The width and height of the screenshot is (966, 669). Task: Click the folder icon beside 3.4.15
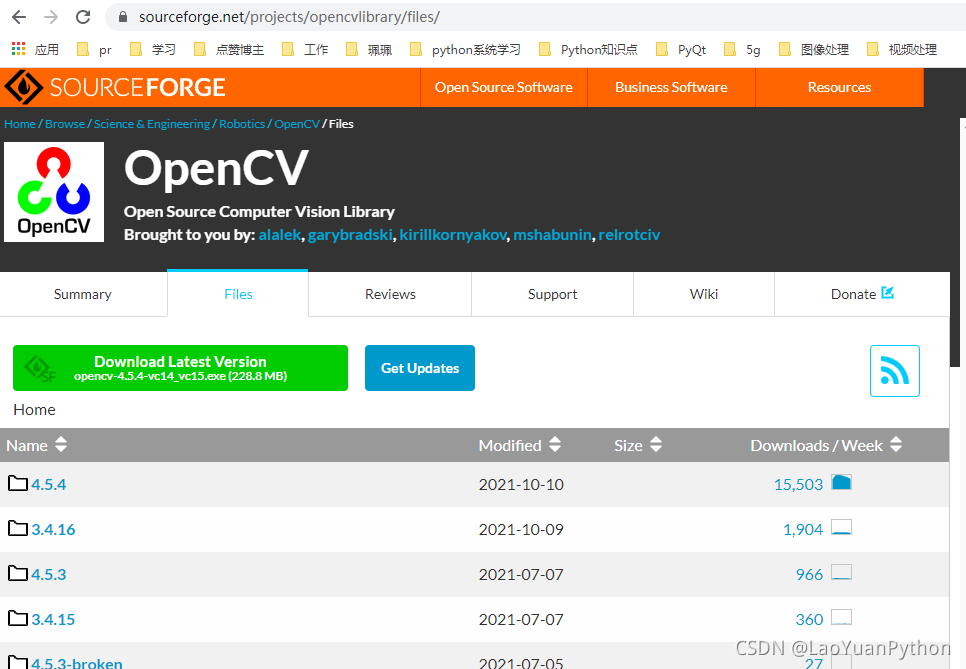click(18, 618)
